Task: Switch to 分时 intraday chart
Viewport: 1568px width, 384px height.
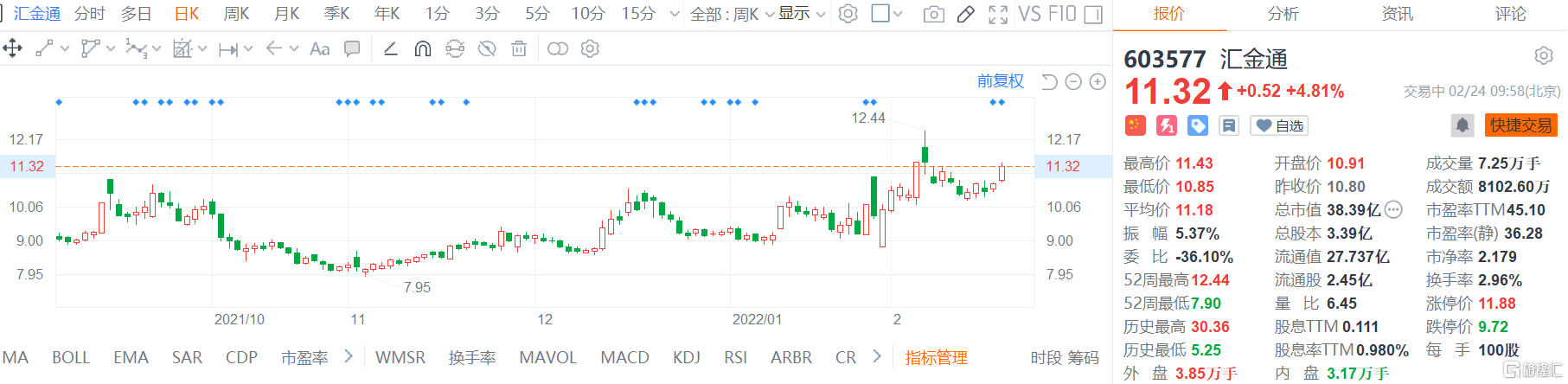Action: point(90,14)
